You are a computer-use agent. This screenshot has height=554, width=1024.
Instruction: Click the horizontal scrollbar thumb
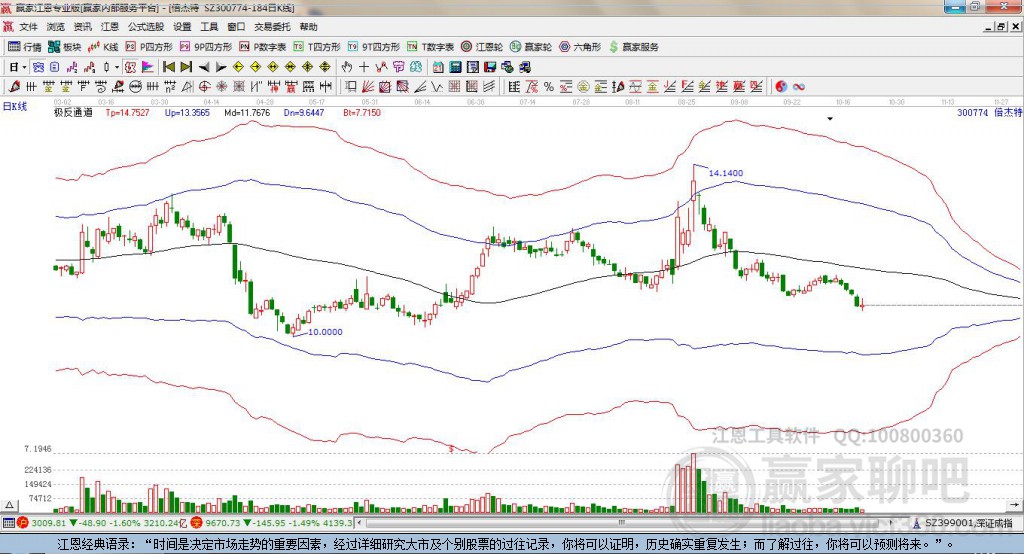pos(621,523)
